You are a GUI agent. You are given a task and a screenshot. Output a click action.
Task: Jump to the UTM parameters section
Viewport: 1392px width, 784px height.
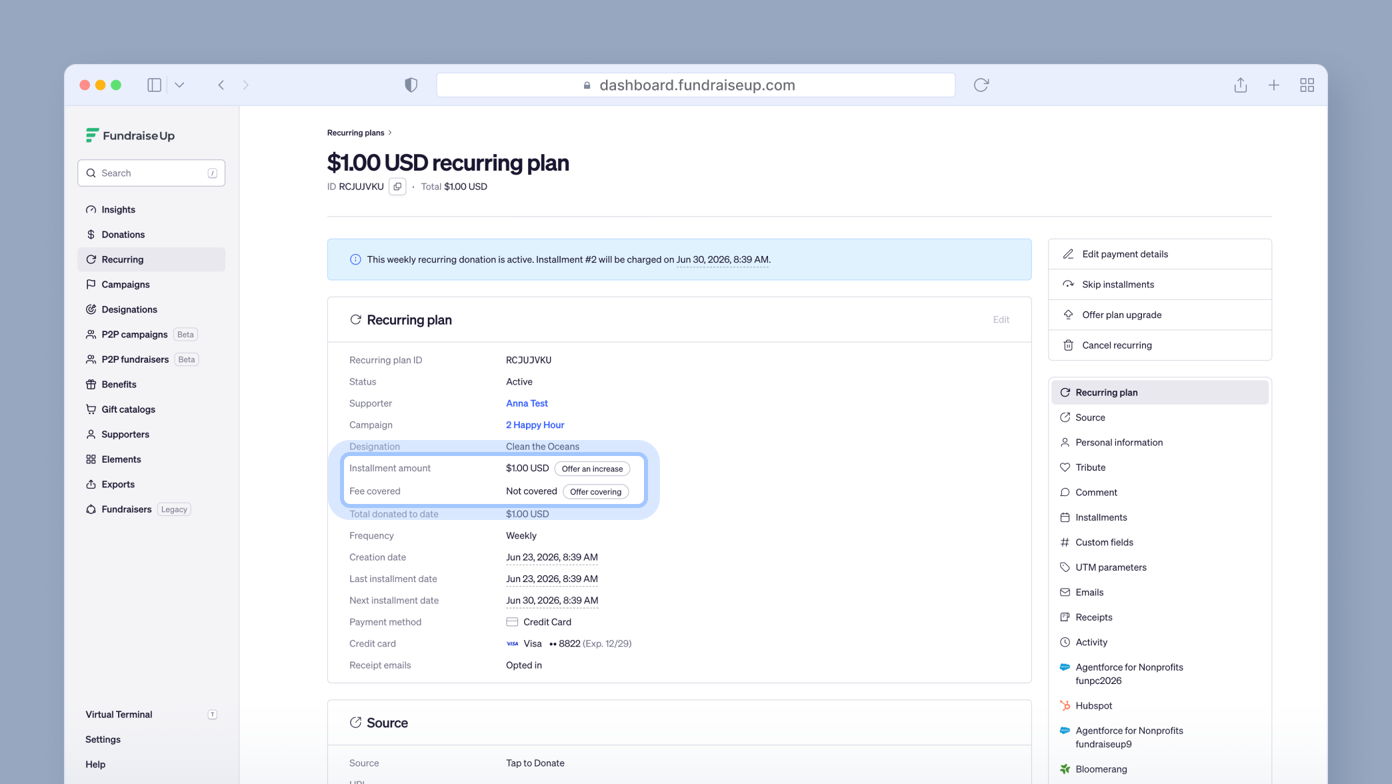(x=1160, y=567)
